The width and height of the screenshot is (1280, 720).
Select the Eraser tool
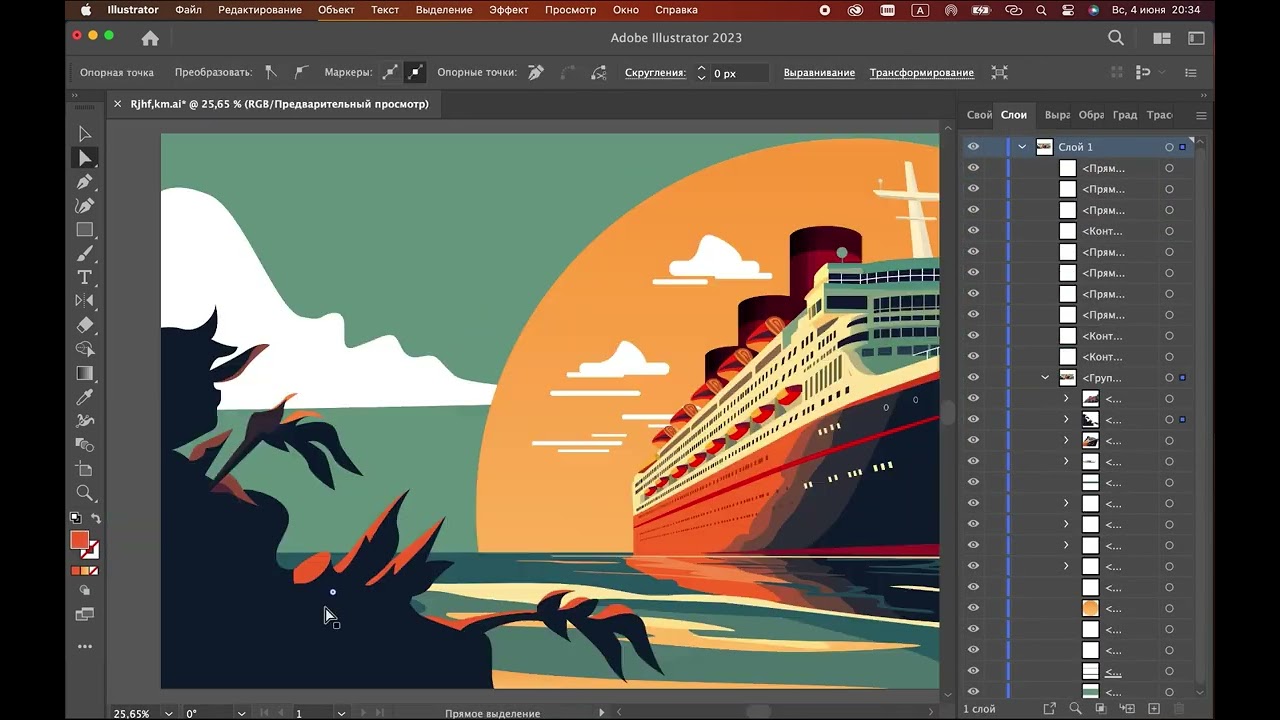pos(85,325)
